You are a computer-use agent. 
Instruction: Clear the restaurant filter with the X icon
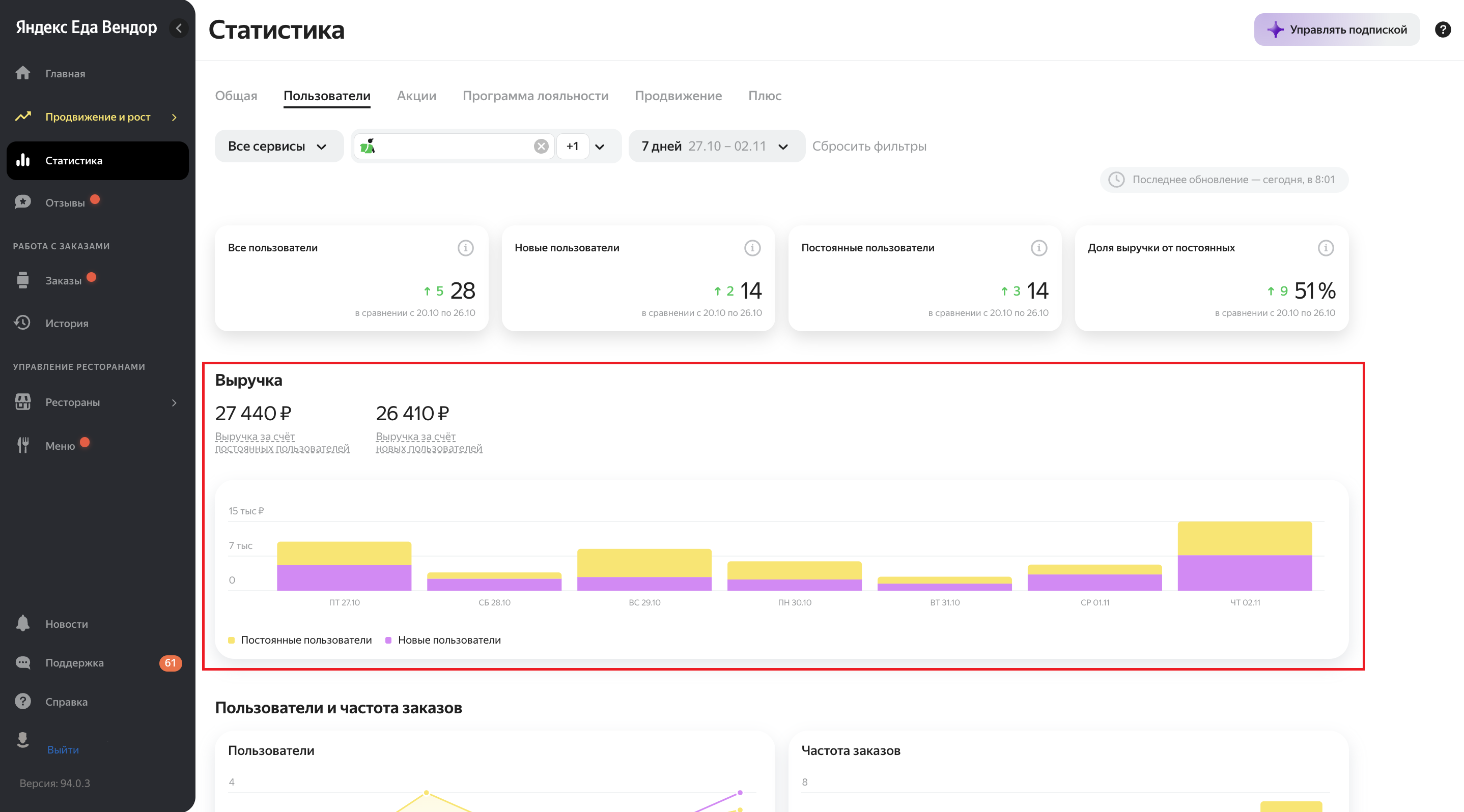541,147
